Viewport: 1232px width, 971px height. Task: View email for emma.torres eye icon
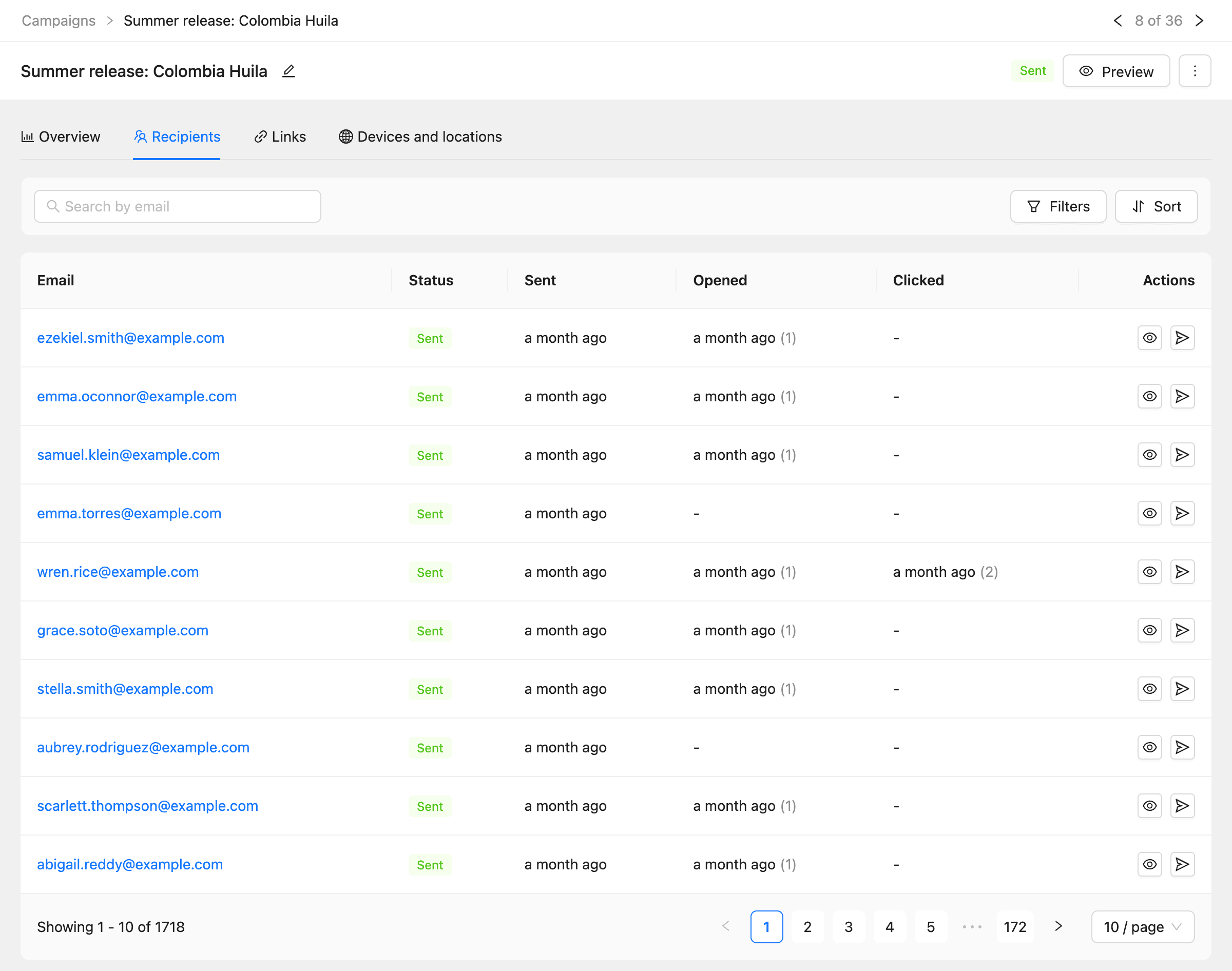tap(1149, 513)
